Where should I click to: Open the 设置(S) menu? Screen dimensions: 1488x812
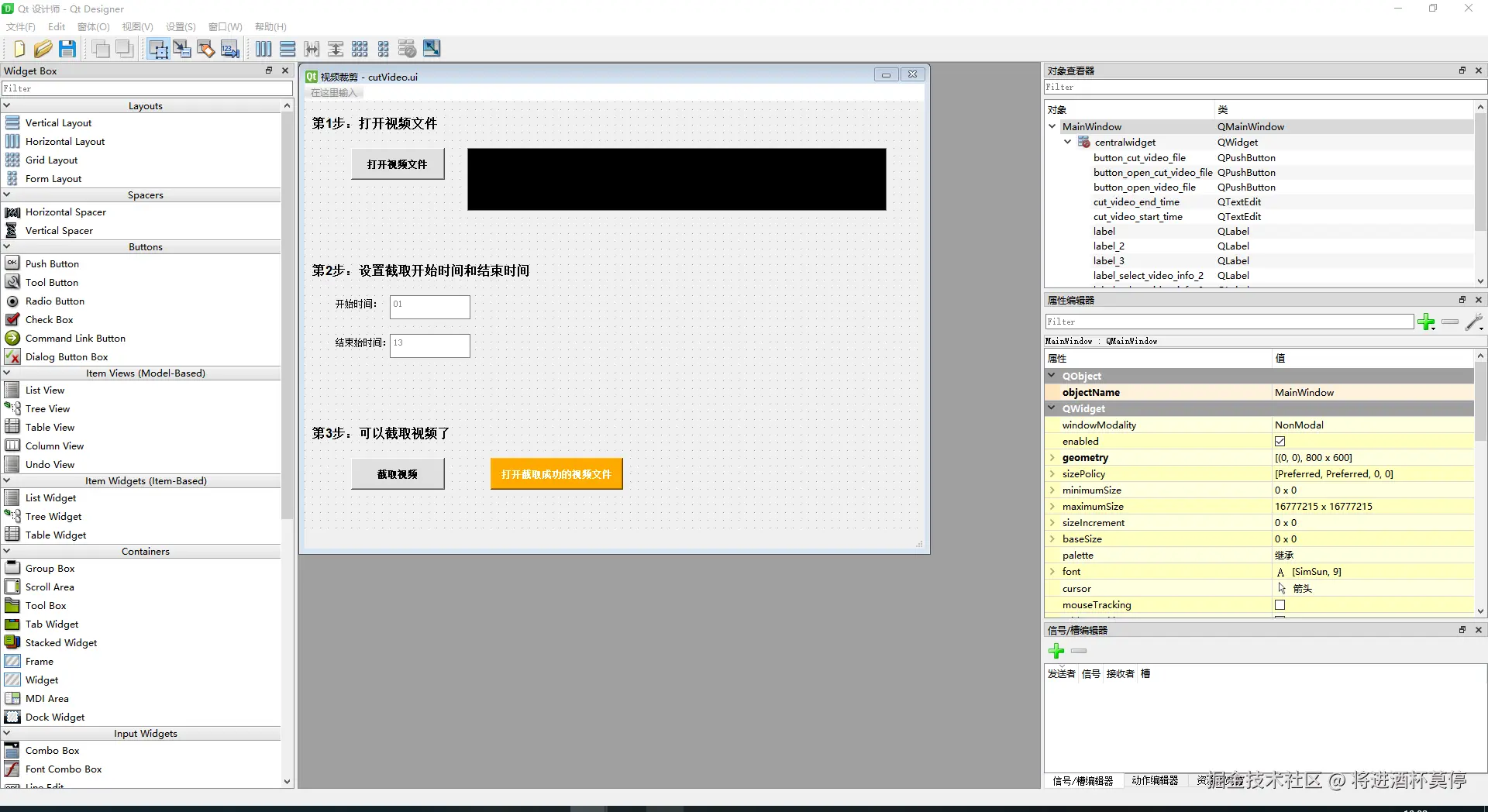click(181, 27)
